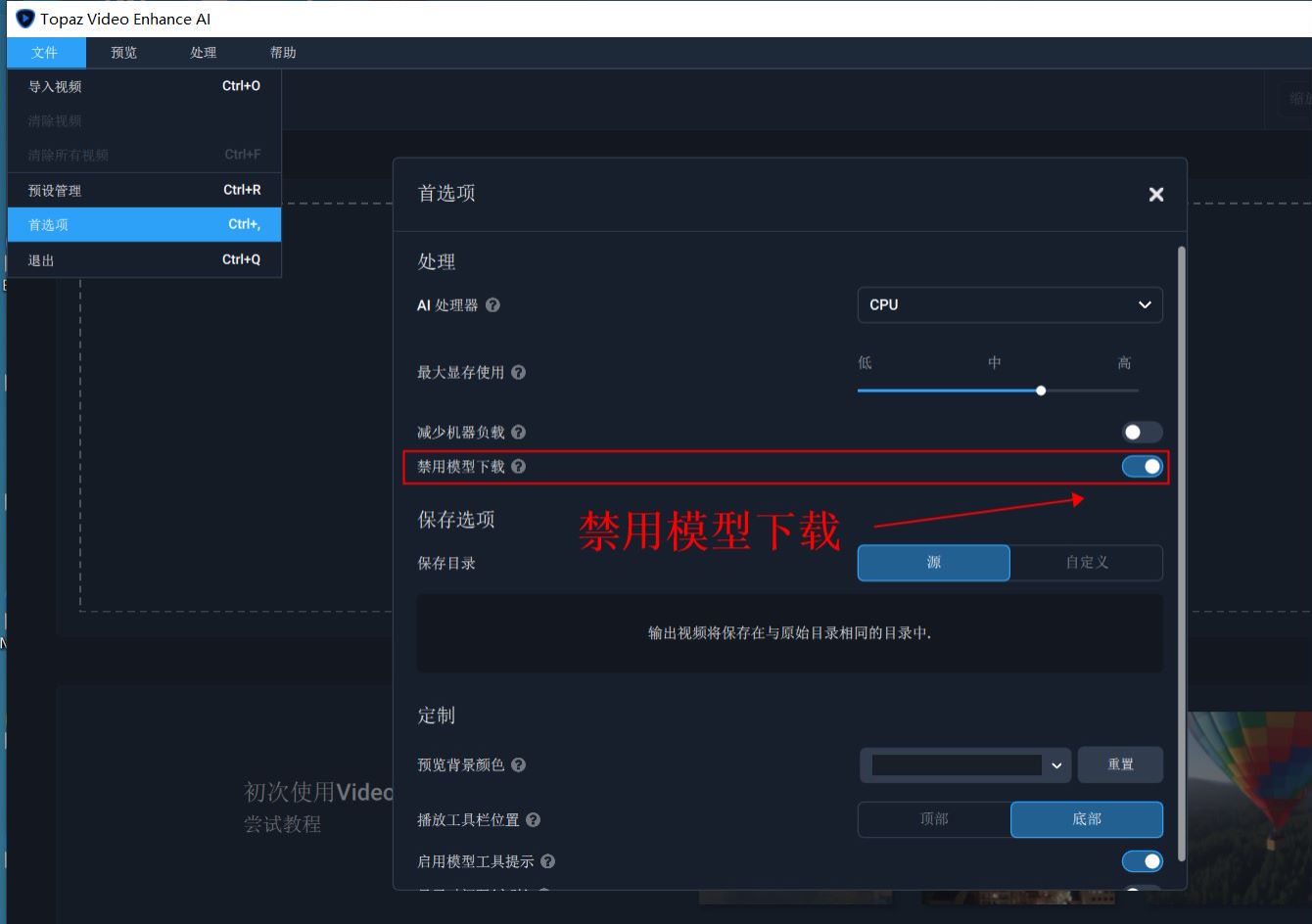Open the 文件 menu
Image resolution: width=1312 pixels, height=924 pixels.
[x=45, y=53]
